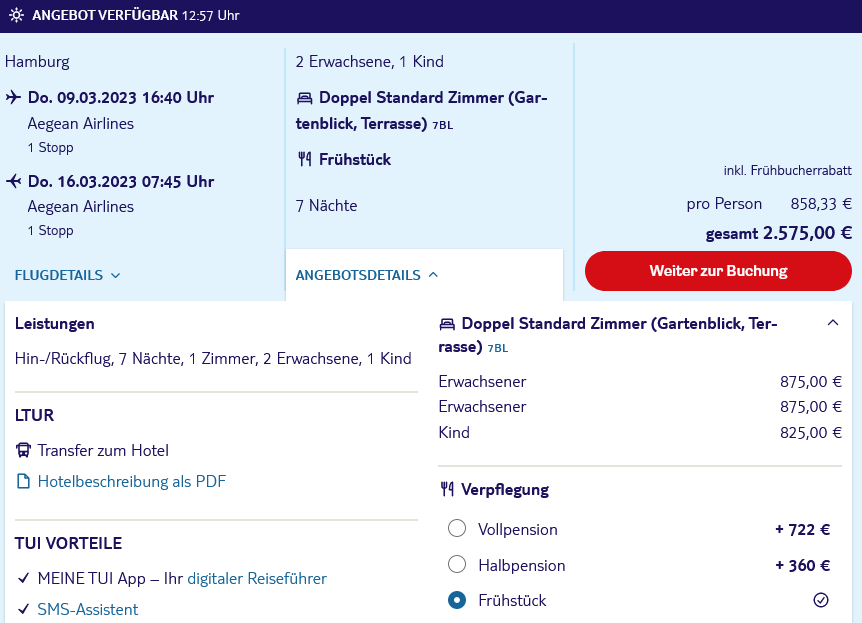
Task: Click the bed icon in the offer summary
Action: click(x=304, y=98)
